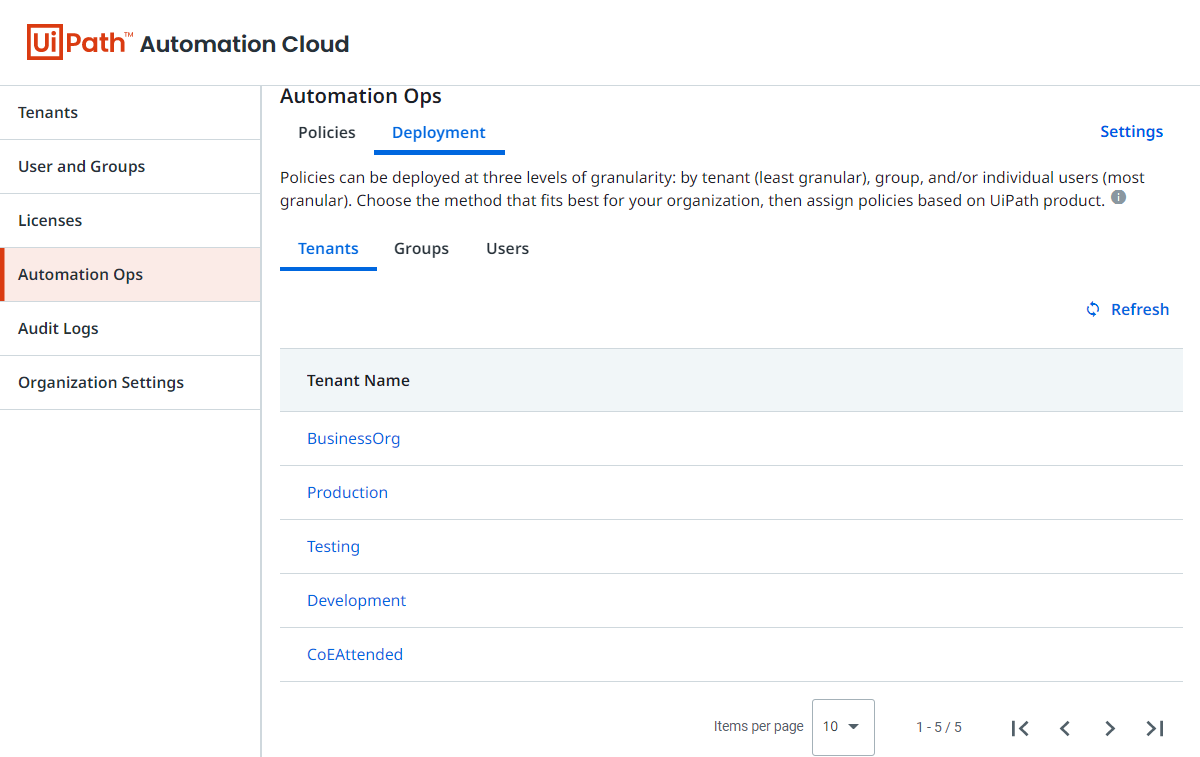This screenshot has height=757, width=1200.
Task: Click the Items per page label
Action: coord(759,727)
